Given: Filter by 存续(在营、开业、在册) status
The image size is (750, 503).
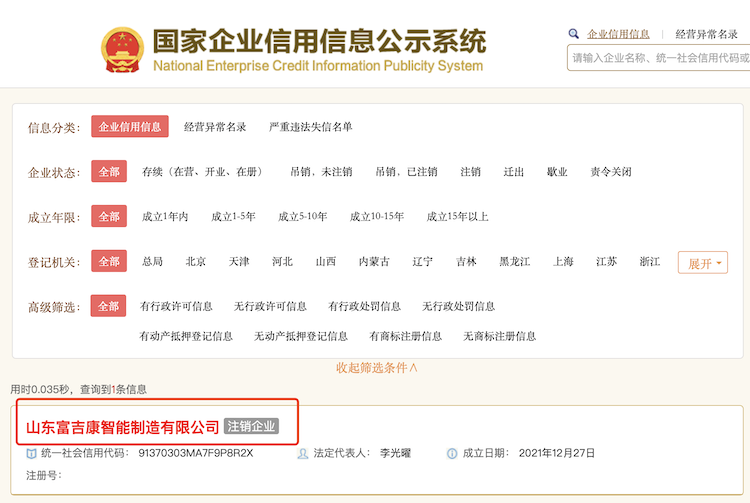Looking at the screenshot, I should click(x=203, y=172).
